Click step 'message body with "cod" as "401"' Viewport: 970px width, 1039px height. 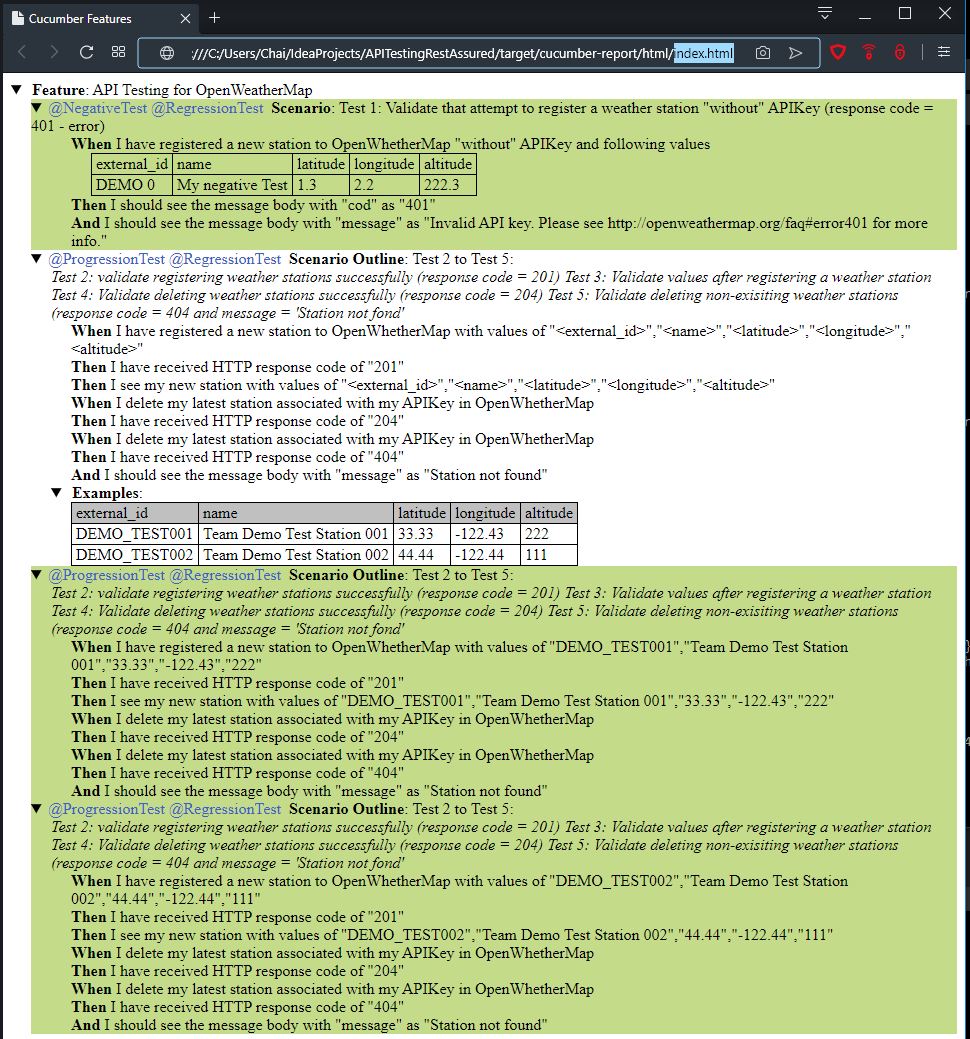[x=253, y=205]
